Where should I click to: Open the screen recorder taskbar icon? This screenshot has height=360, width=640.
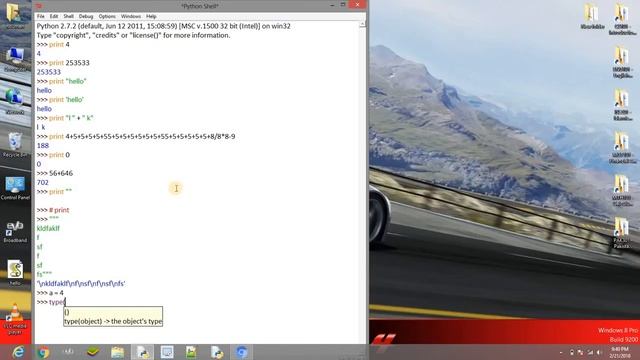coord(167,352)
